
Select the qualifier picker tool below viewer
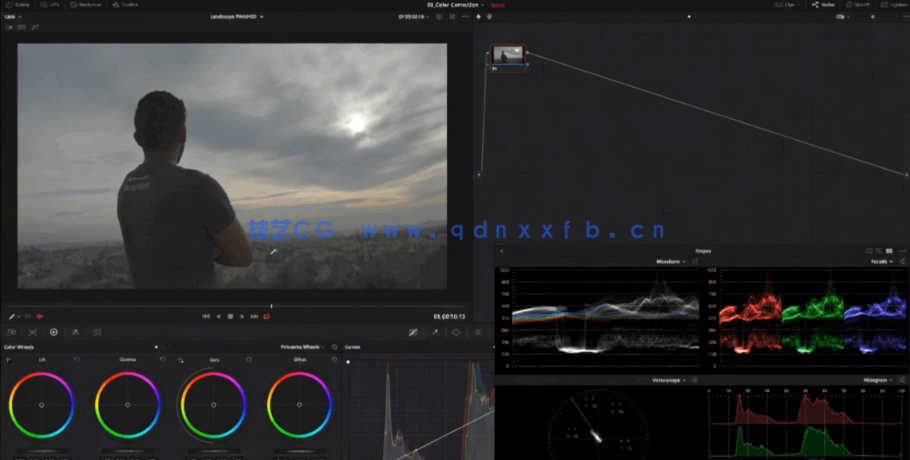[12, 317]
